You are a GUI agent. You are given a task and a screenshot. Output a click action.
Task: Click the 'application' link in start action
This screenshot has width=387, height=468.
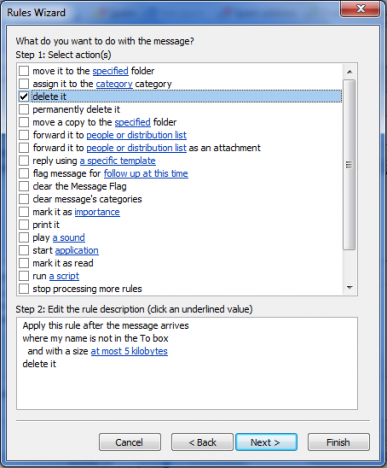(77, 251)
